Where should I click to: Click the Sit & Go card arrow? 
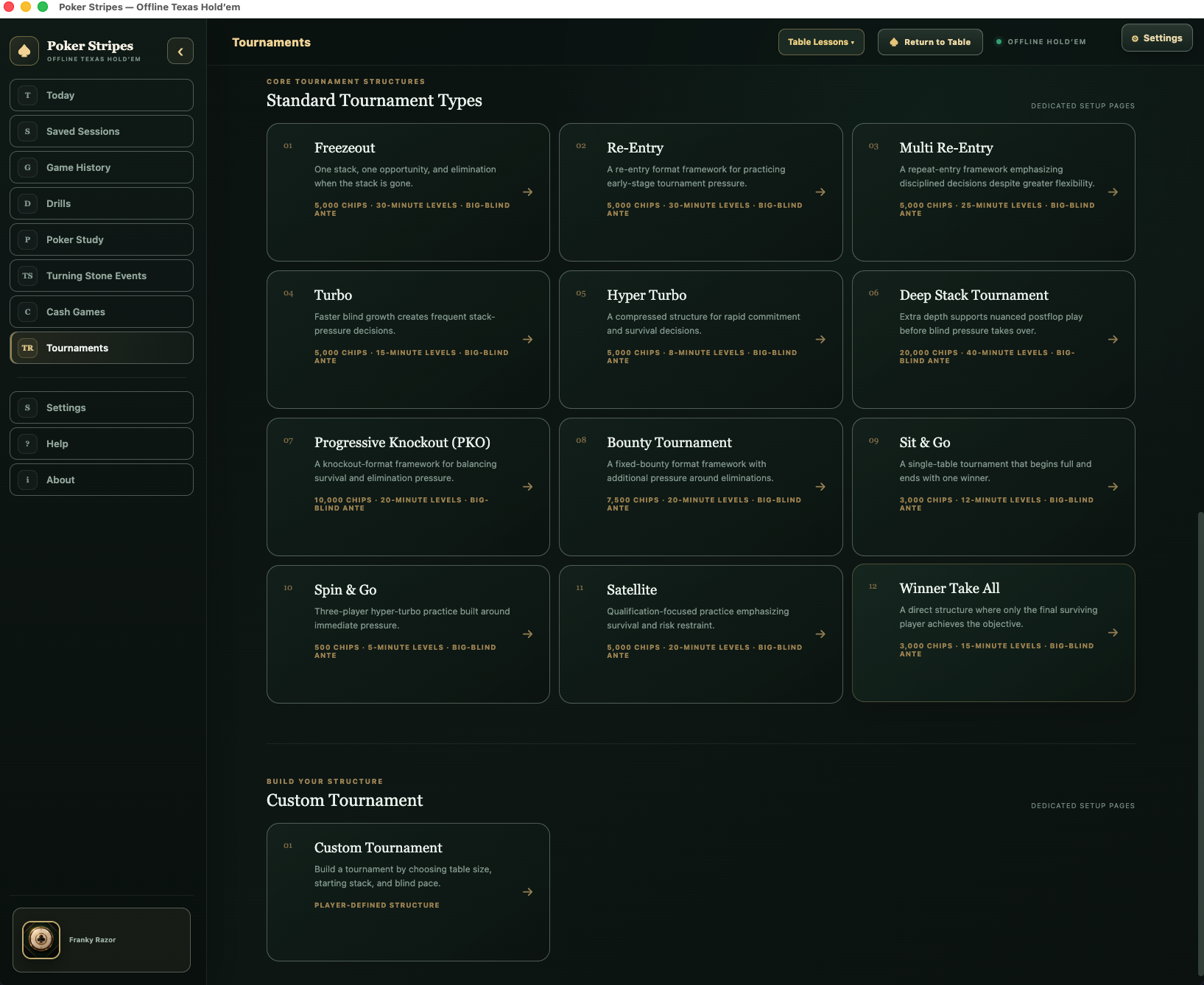(1113, 486)
